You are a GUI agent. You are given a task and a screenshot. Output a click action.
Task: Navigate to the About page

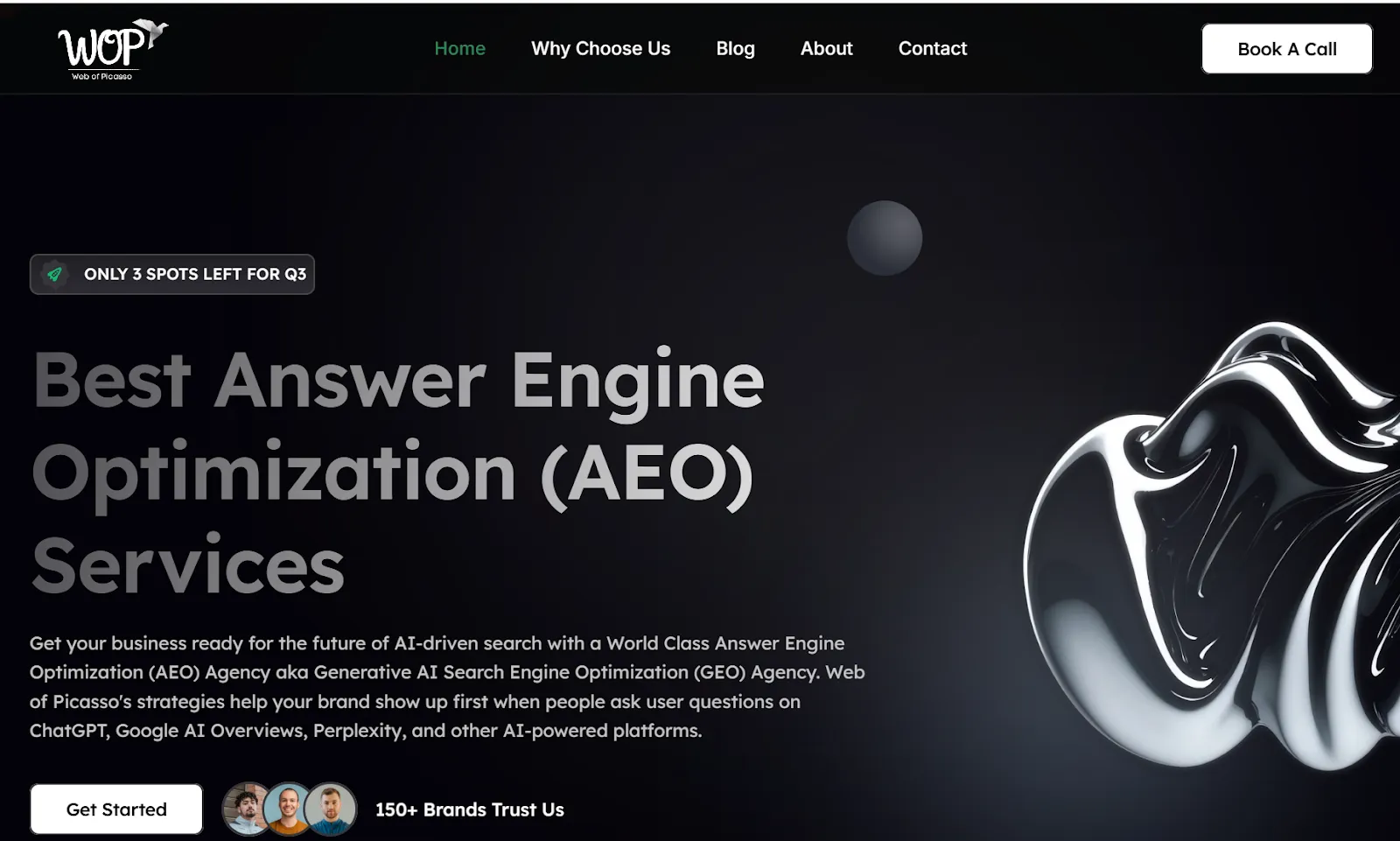point(826,49)
